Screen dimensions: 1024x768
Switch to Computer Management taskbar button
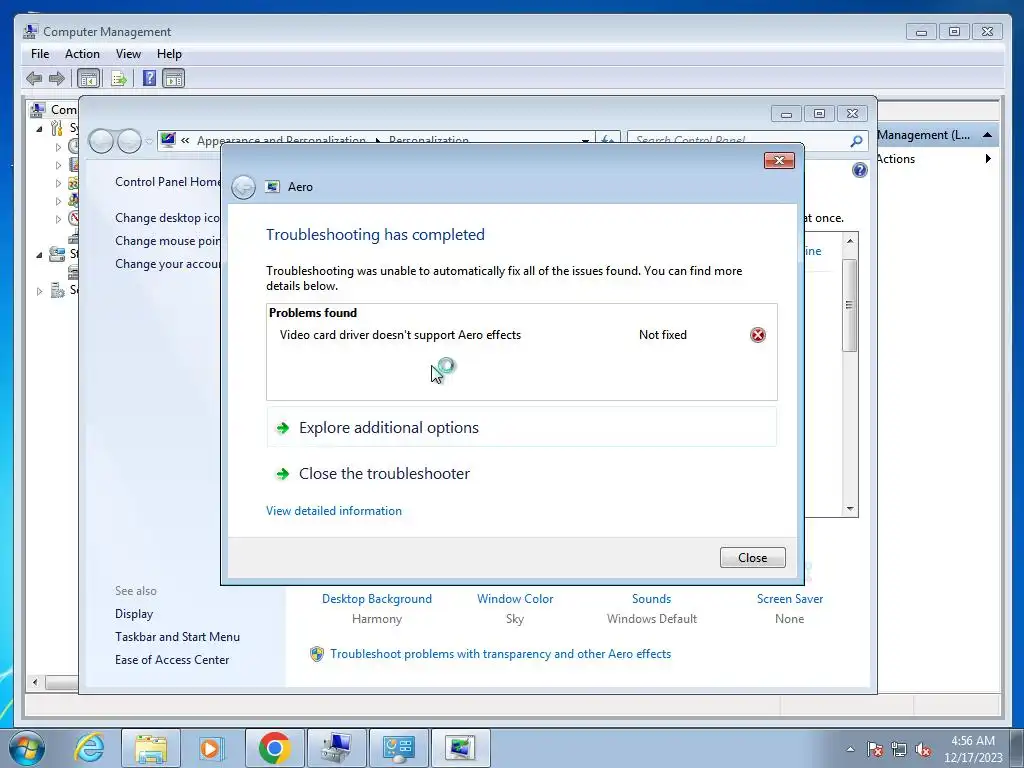point(336,748)
